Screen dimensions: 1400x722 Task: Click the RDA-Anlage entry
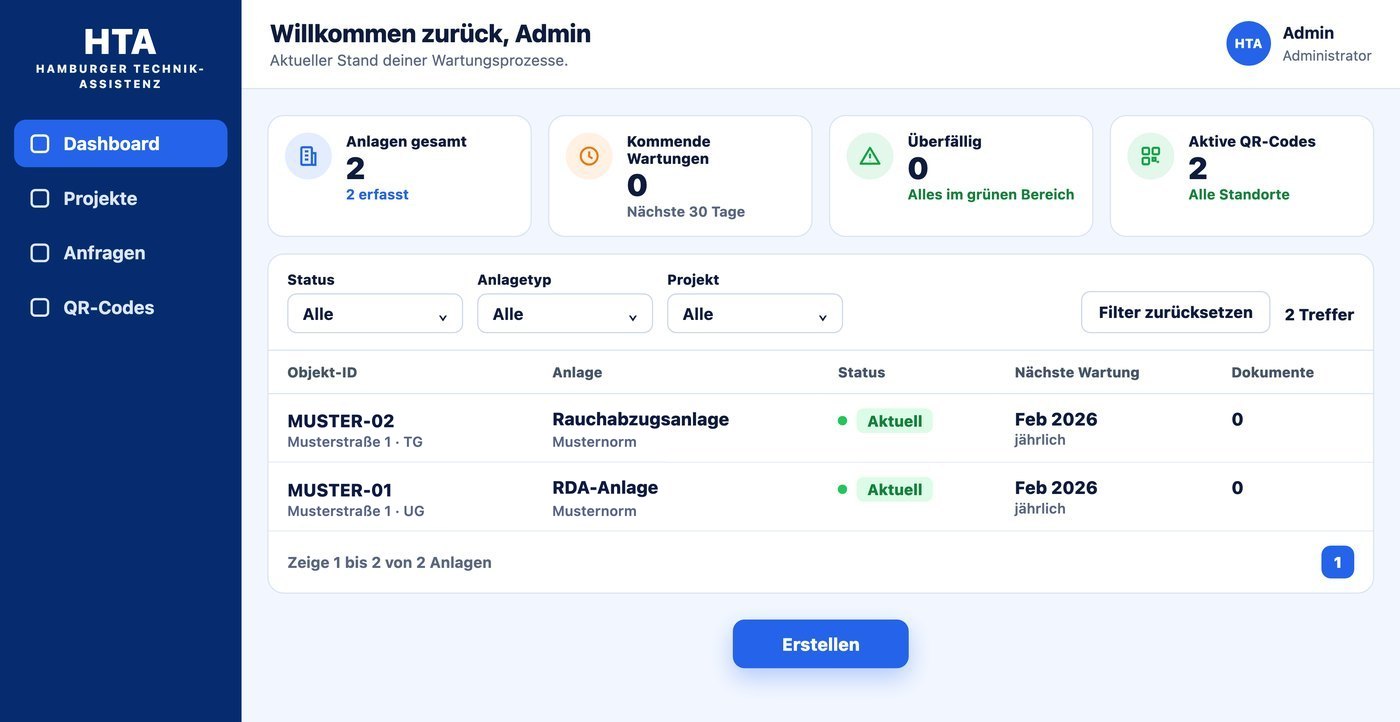[605, 488]
